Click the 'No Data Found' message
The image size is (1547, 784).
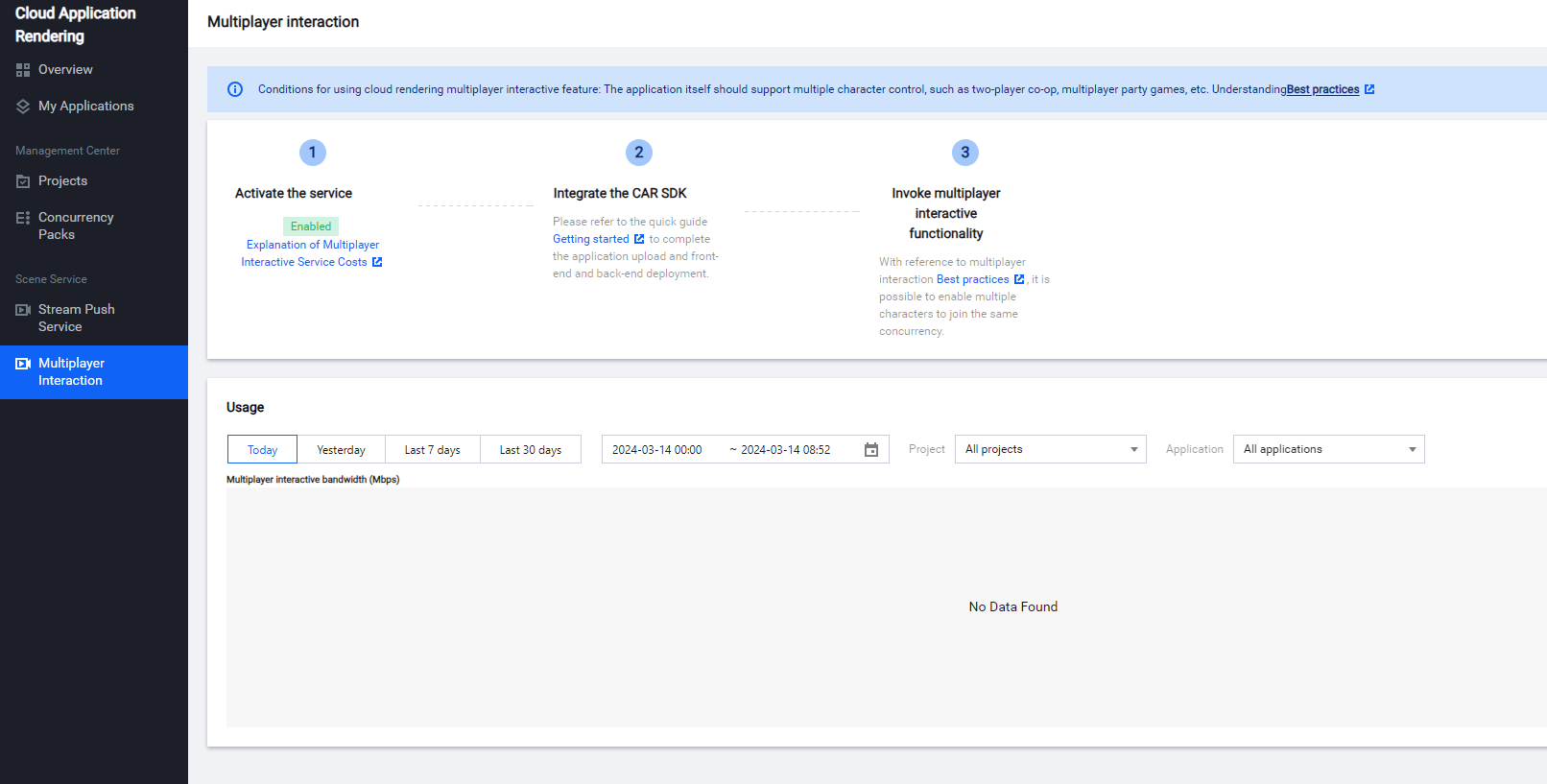(1013, 606)
